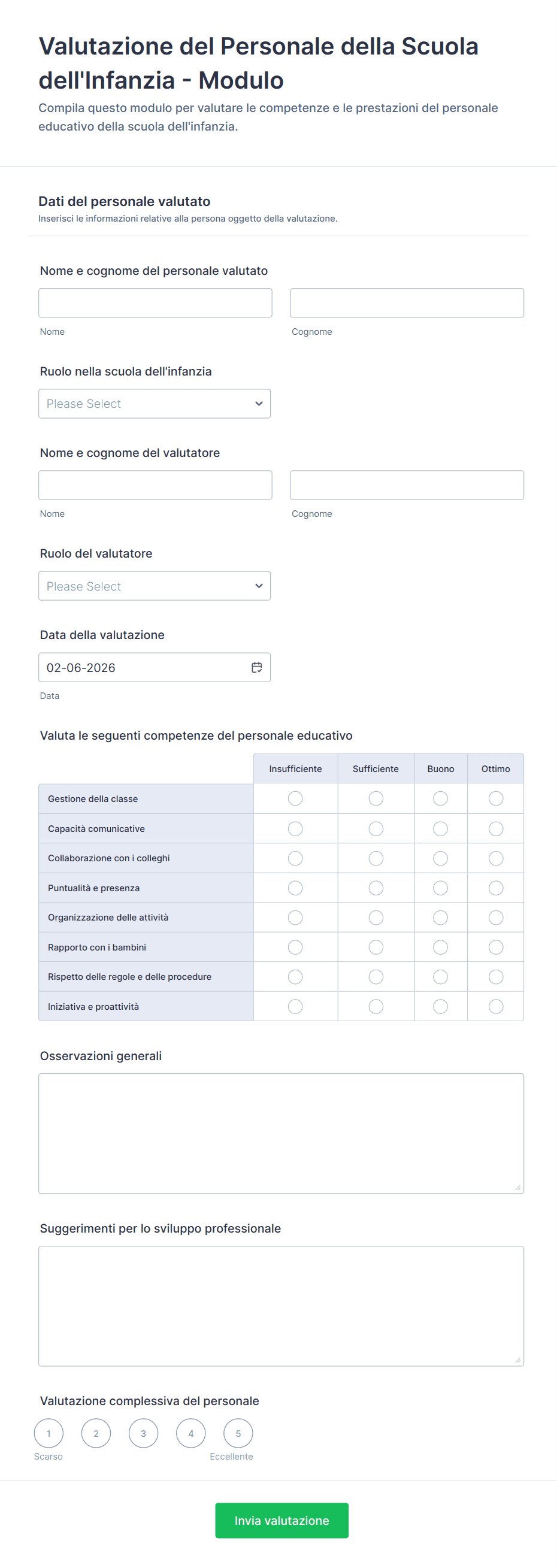
Task: Select overall rating 1 Scarso
Action: [x=49, y=1433]
